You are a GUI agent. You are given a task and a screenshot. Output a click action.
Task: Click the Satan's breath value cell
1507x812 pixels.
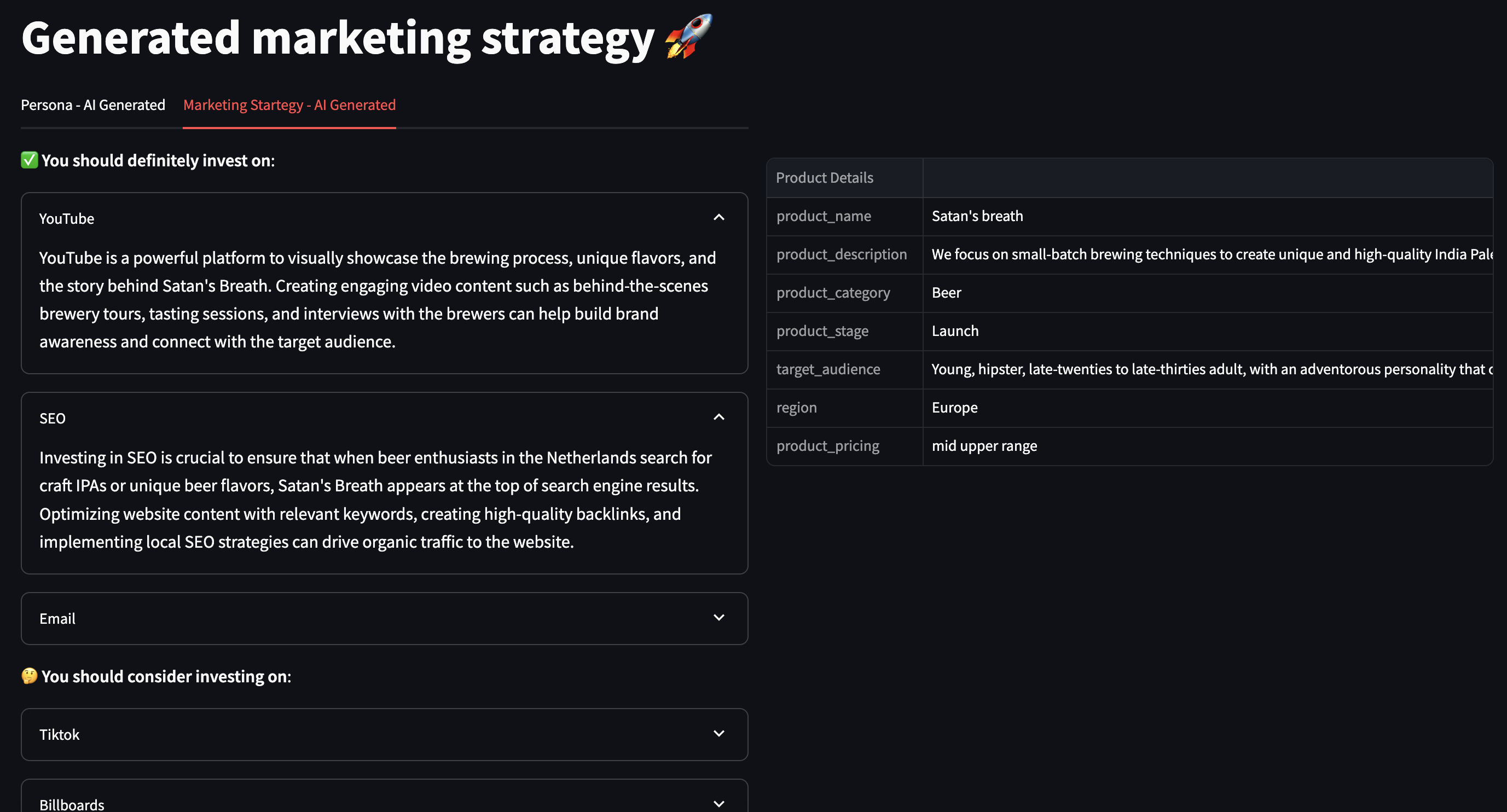pyautogui.click(x=977, y=216)
